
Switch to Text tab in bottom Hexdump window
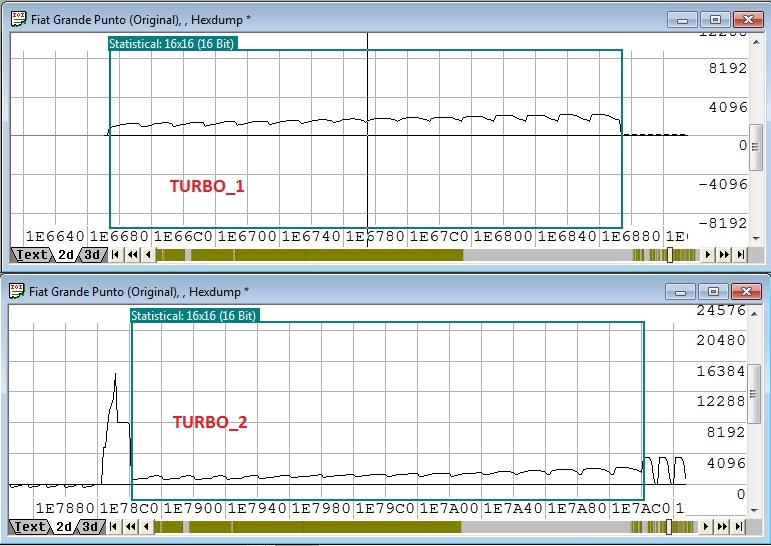(29, 527)
